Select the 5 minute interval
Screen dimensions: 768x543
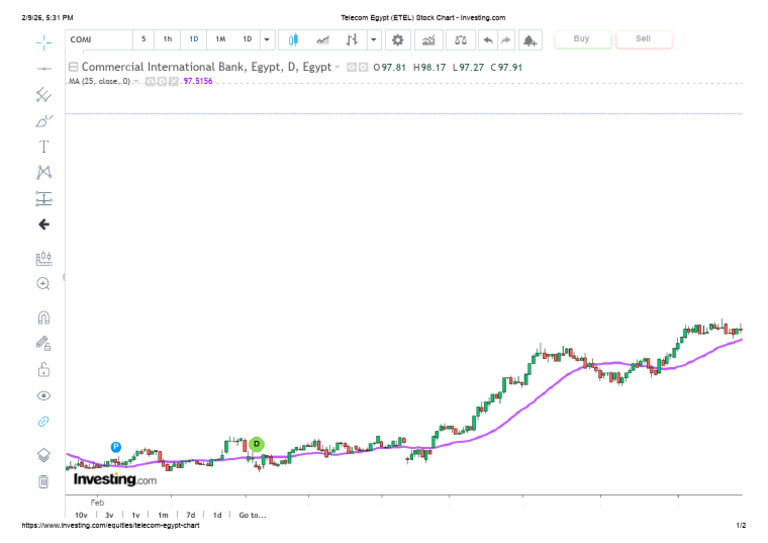pyautogui.click(x=144, y=39)
